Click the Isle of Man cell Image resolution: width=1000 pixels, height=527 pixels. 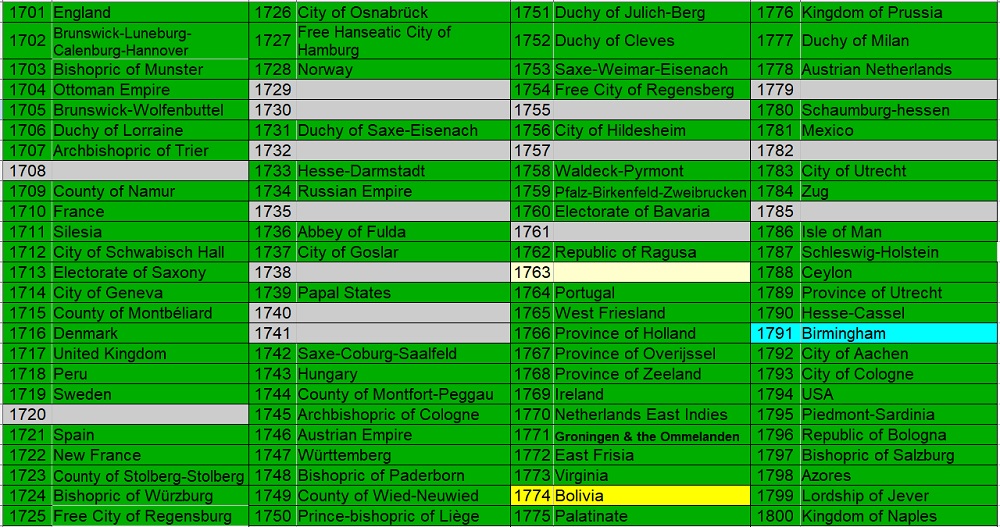899,232
